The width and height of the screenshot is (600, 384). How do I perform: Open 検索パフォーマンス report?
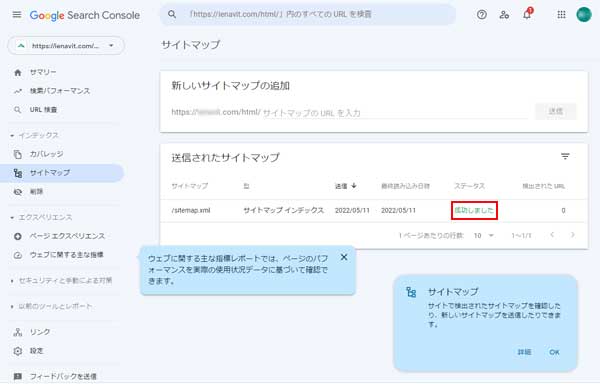(60, 91)
